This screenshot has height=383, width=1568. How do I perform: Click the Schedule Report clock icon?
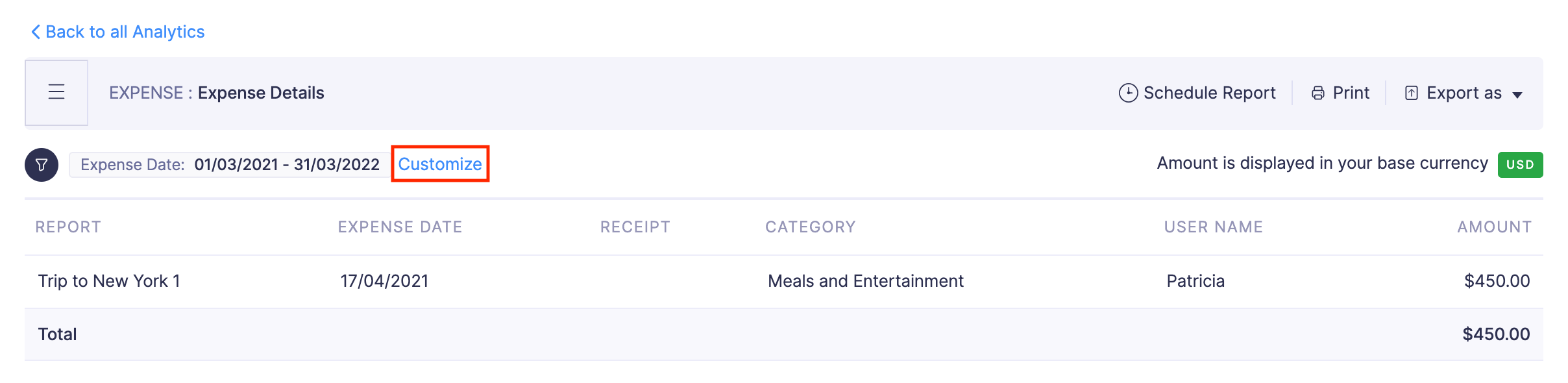(x=1128, y=93)
